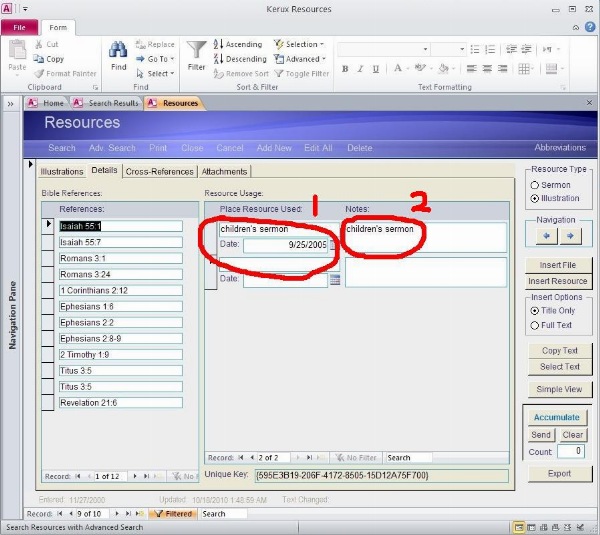Open background fill color picker
This screenshot has width=600, height=535.
[446, 69]
